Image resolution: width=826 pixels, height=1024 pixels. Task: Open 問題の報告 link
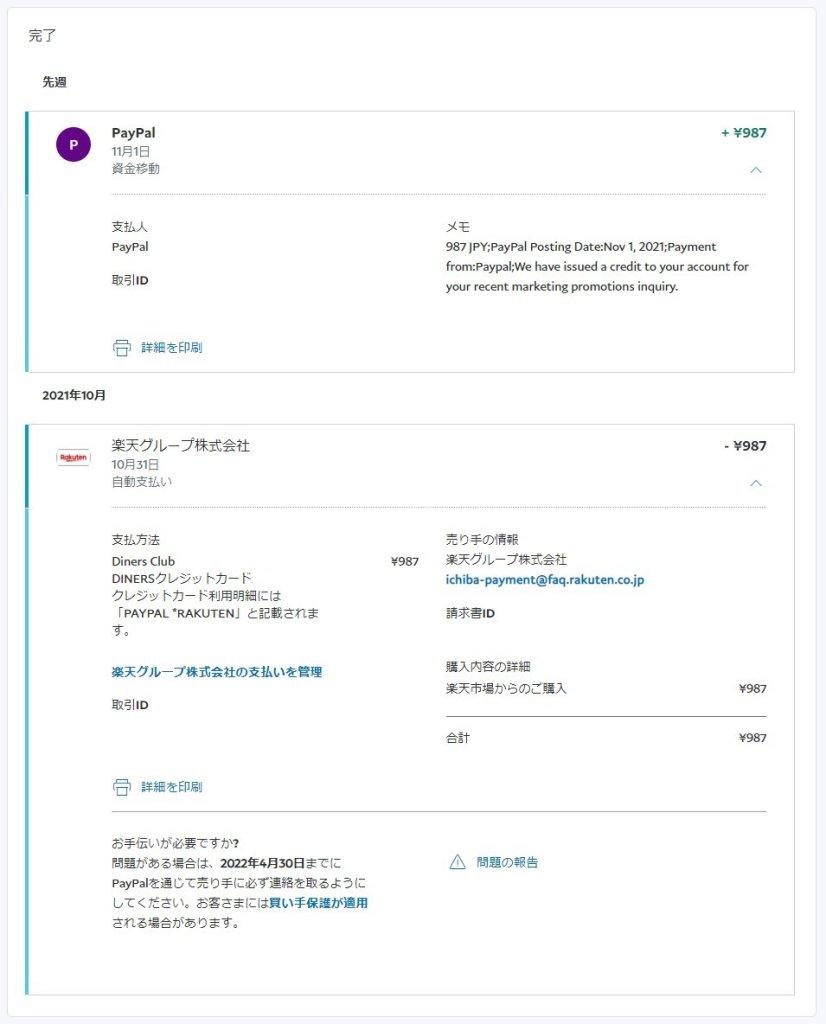(x=507, y=862)
